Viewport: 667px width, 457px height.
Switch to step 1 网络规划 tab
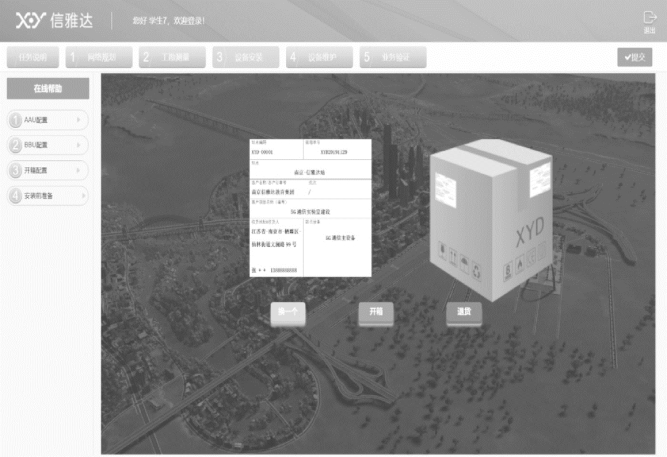click(99, 57)
